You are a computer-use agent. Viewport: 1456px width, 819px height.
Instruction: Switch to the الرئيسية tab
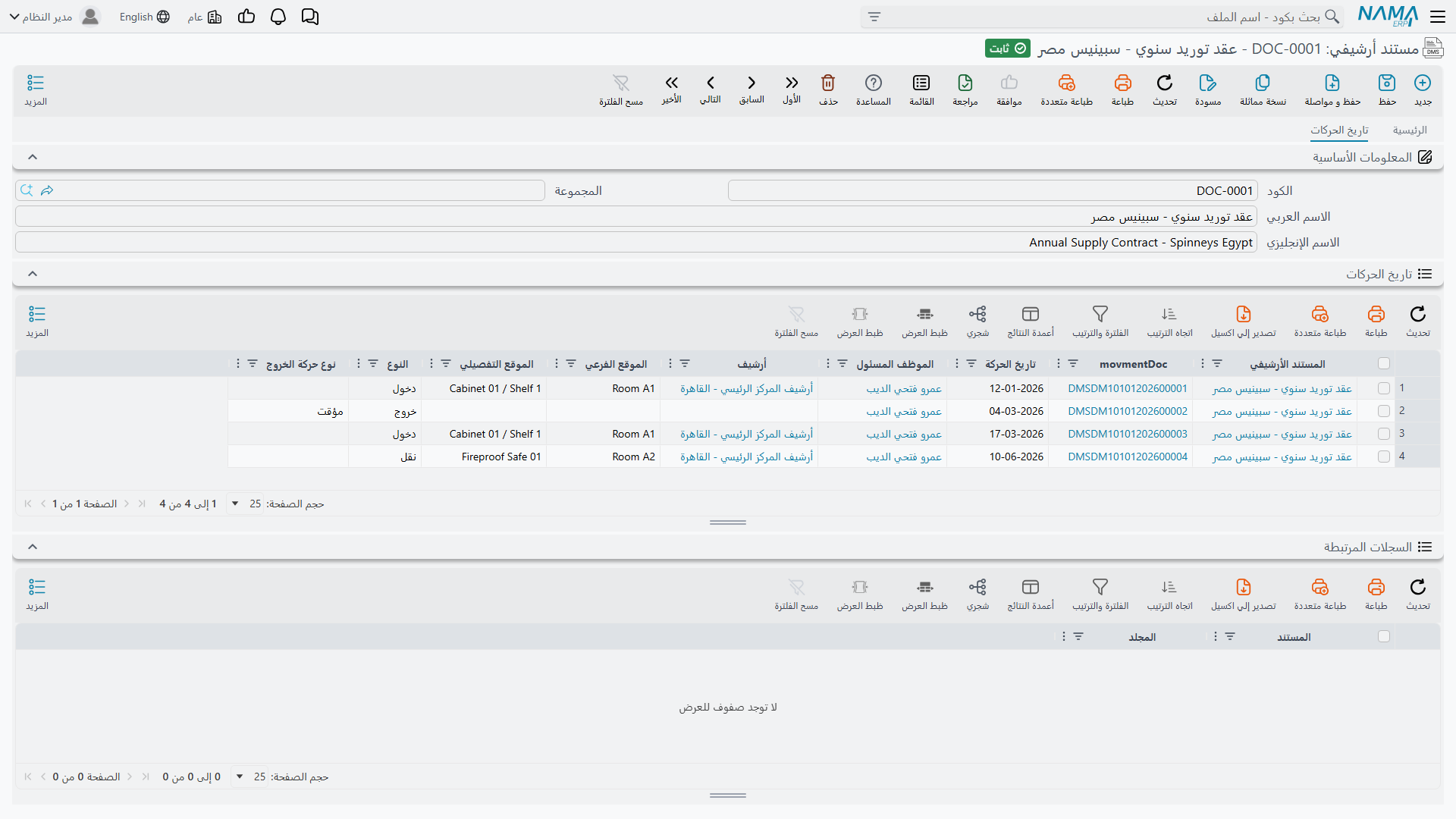pyautogui.click(x=1410, y=130)
